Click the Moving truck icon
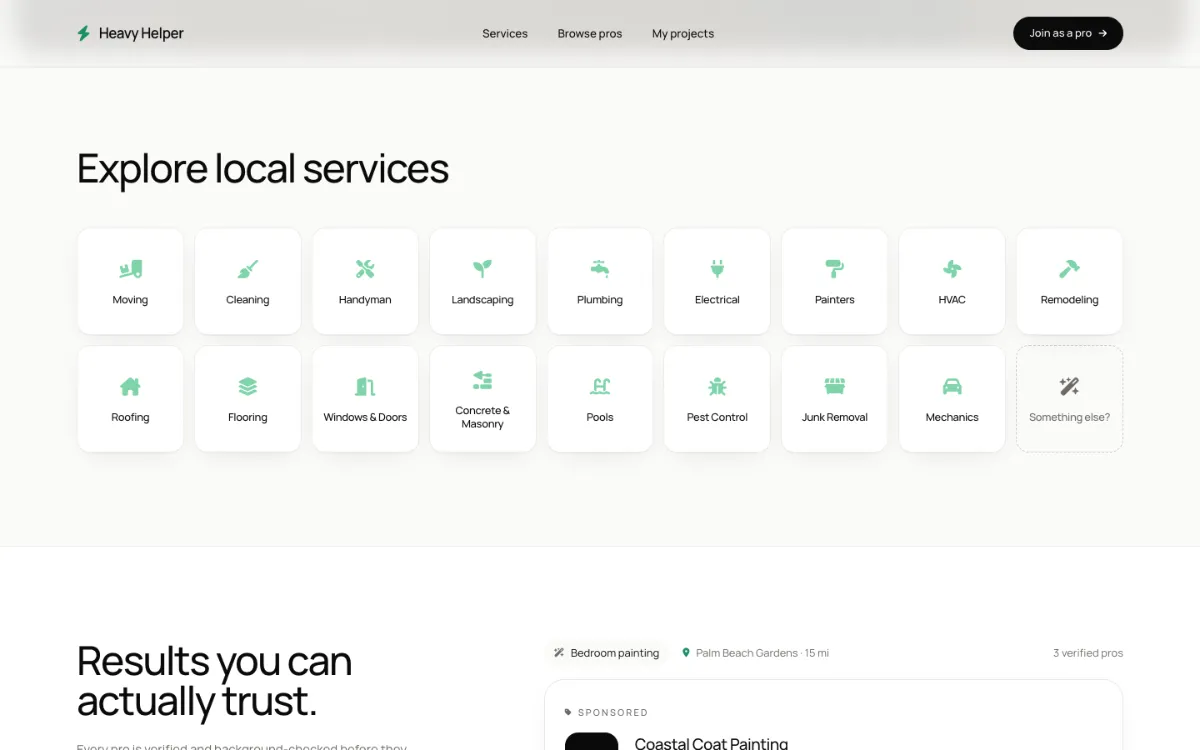Image resolution: width=1200 pixels, height=750 pixels. (130, 269)
